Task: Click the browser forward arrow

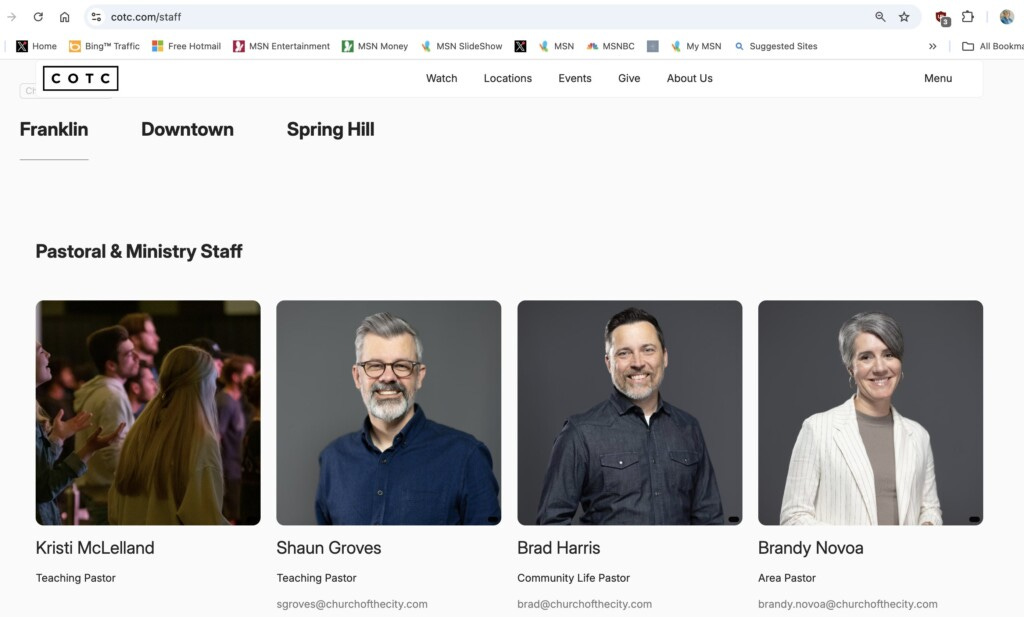Action: [12, 17]
